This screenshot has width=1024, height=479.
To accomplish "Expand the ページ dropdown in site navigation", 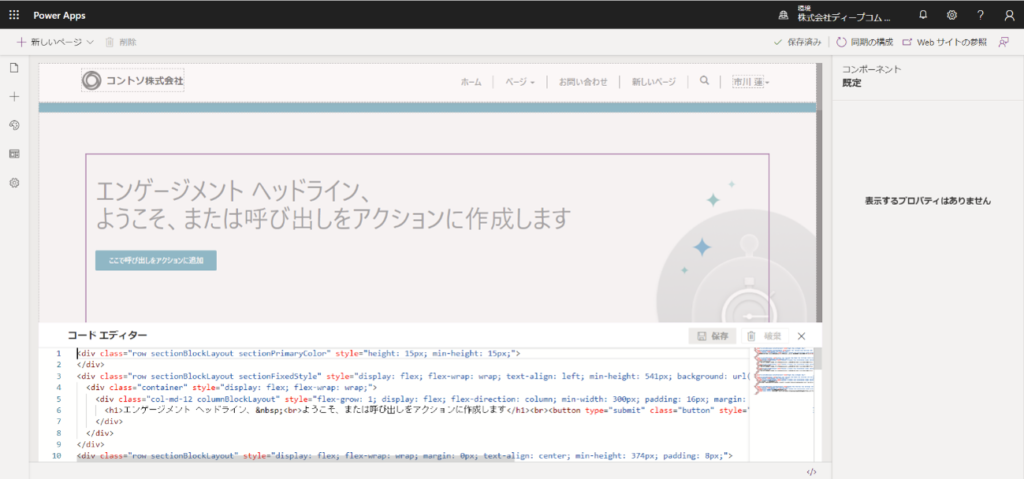I will pyautogui.click(x=520, y=82).
